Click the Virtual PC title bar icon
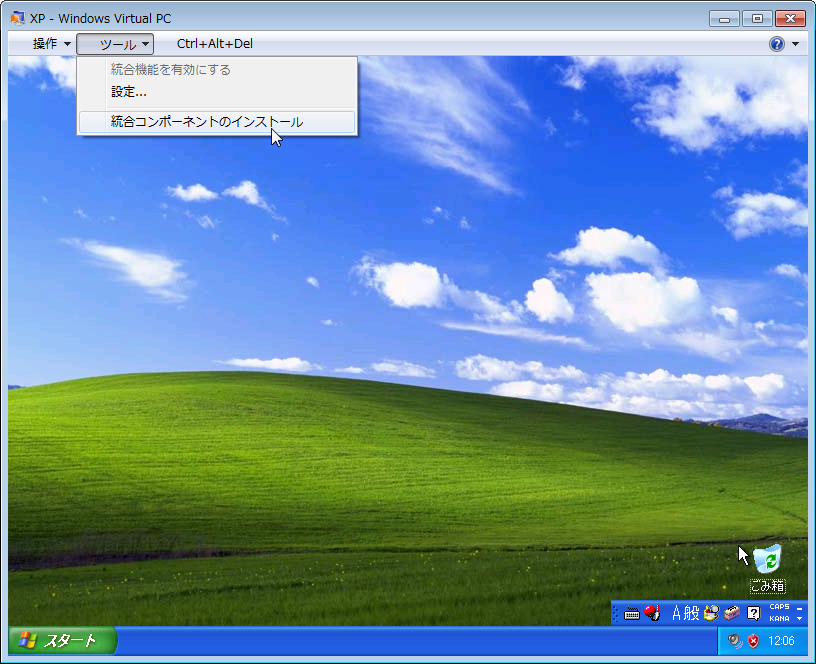This screenshot has height=664, width=816. (17, 18)
